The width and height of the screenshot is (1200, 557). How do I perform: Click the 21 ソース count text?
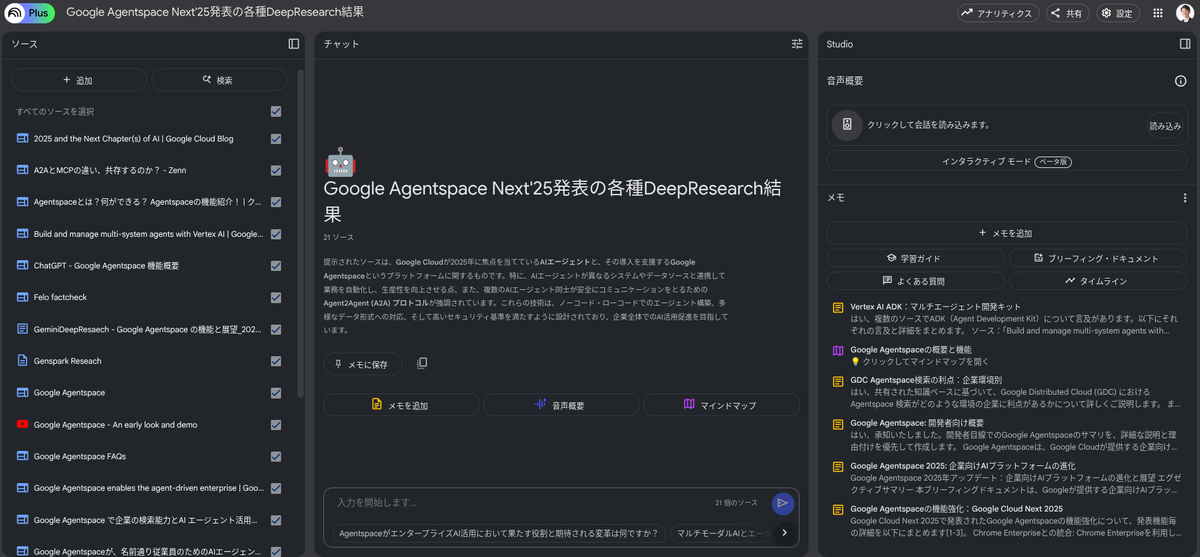(x=338, y=238)
